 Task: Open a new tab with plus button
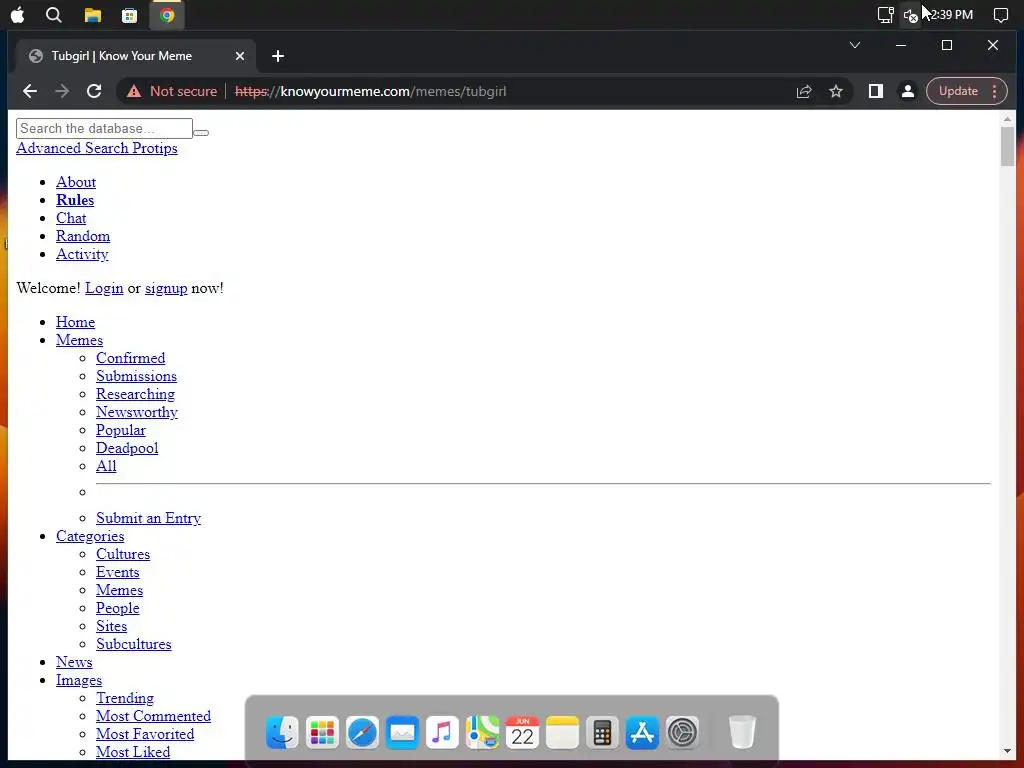[x=278, y=56]
